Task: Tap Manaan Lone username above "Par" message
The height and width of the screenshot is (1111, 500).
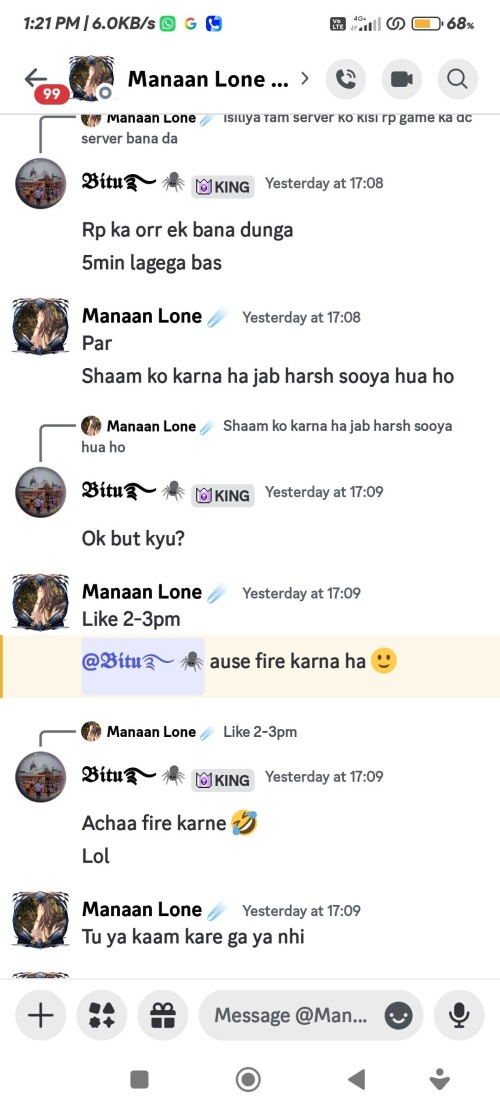Action: [x=142, y=316]
